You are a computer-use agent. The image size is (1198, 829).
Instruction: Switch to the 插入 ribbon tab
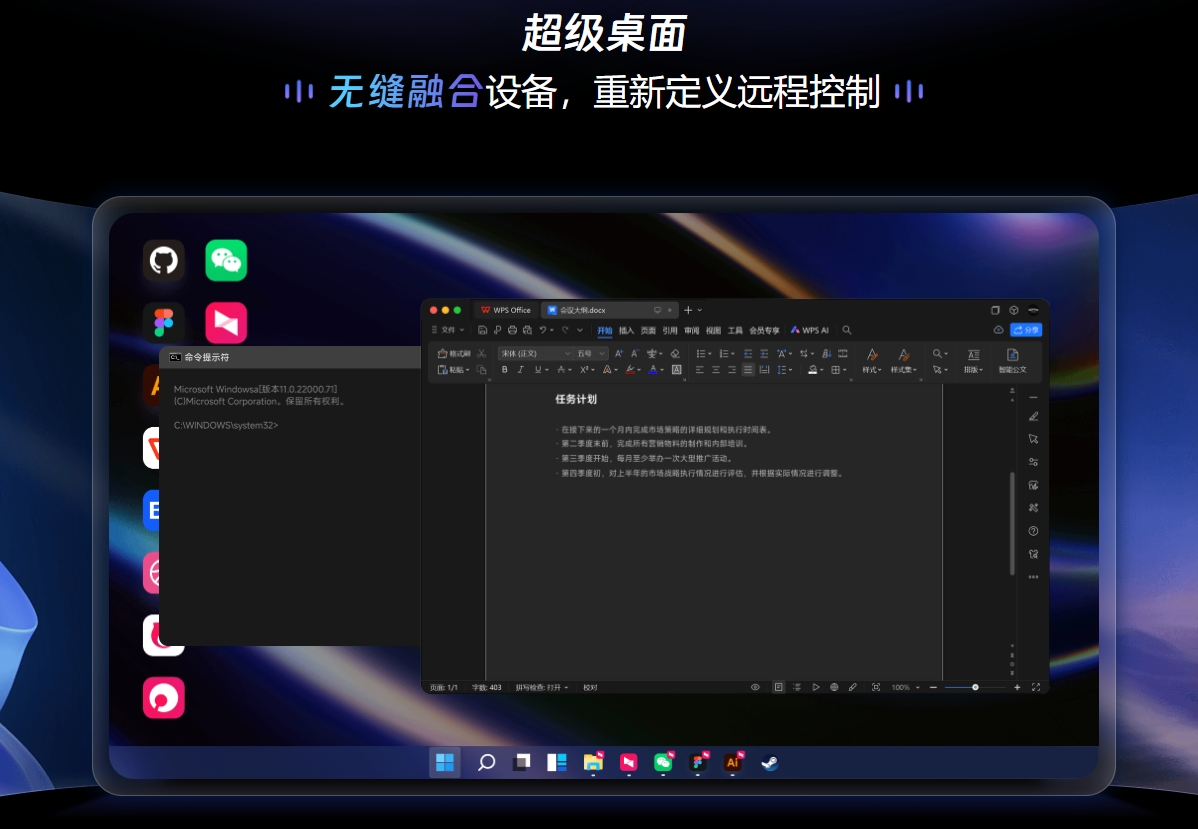pos(626,330)
